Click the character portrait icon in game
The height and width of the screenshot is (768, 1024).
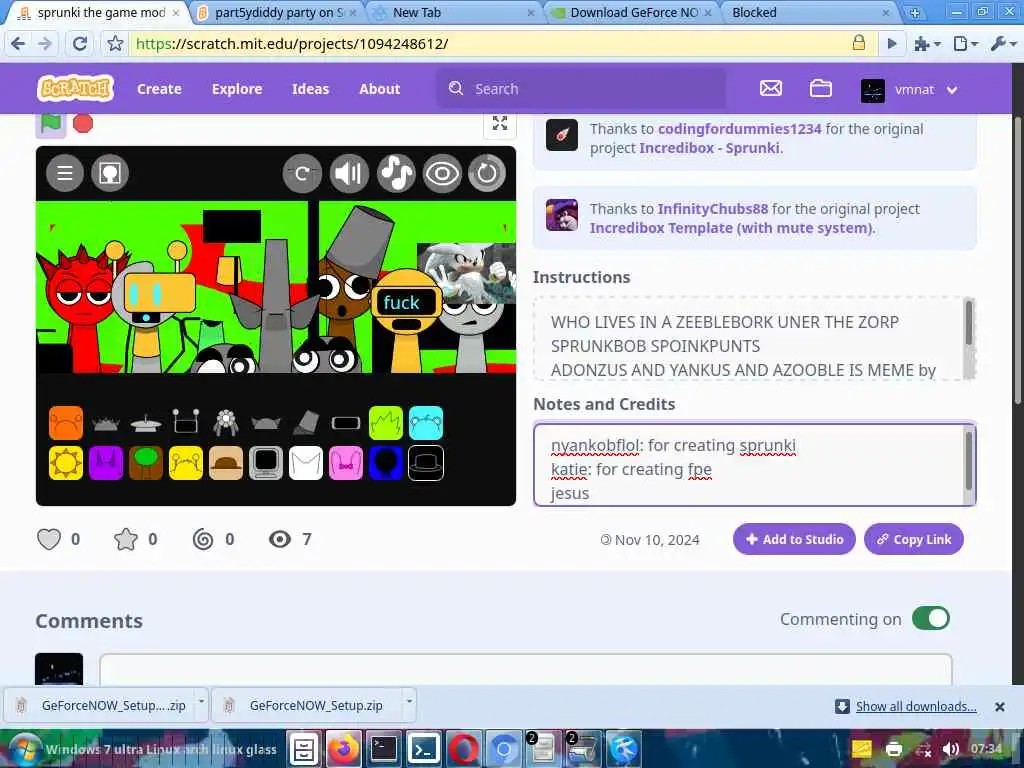[x=110, y=173]
